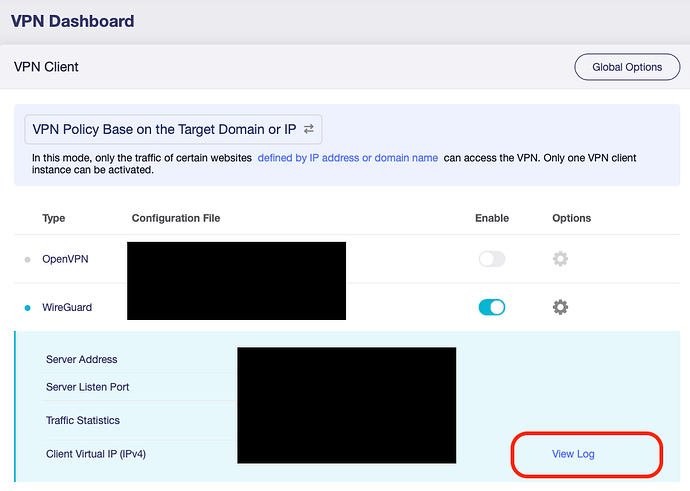Click the swap arrows icon in VPN policy selector
Image resolution: width=690 pixels, height=491 pixels.
[x=309, y=129]
